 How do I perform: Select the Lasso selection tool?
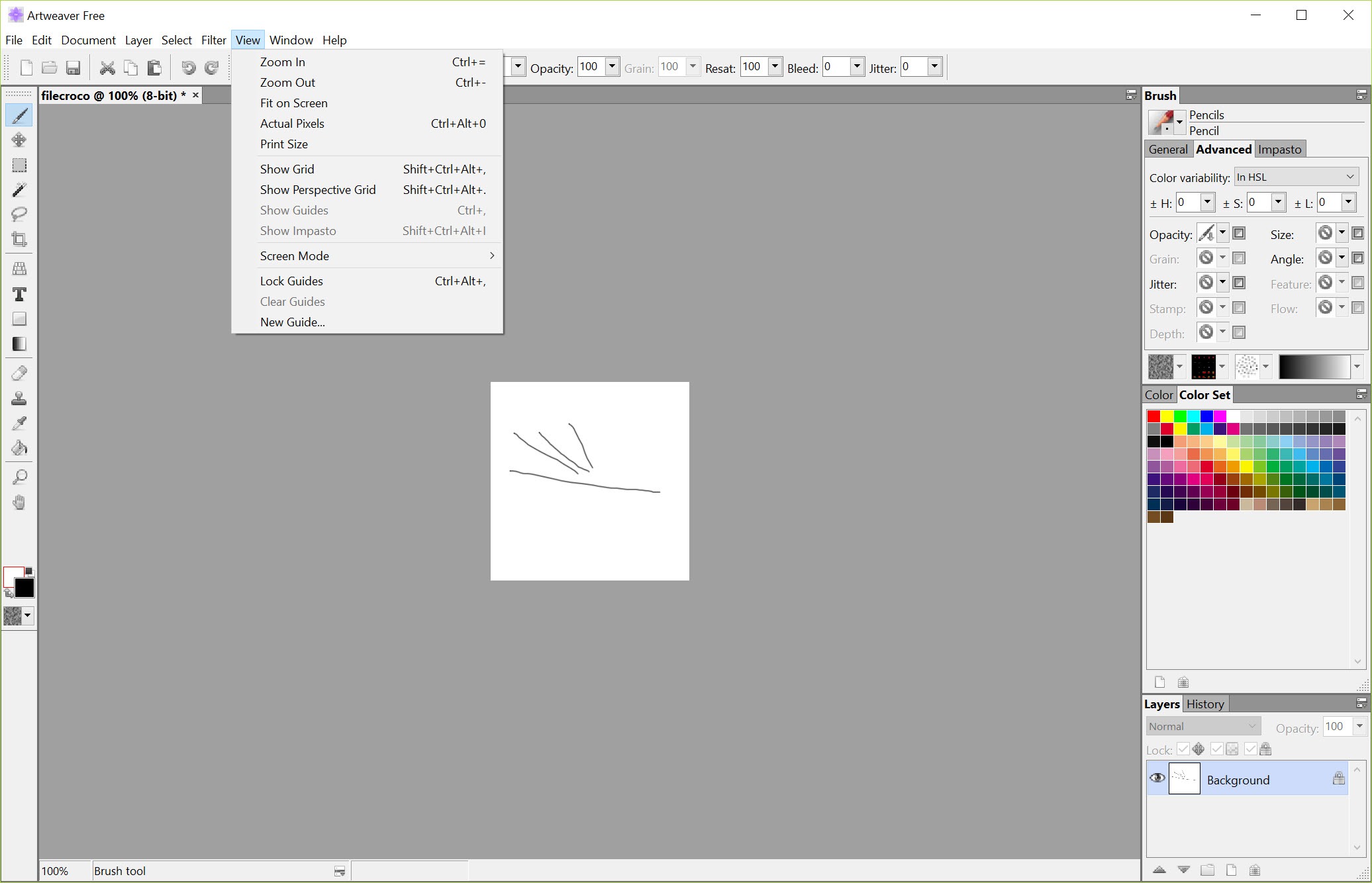[x=19, y=214]
